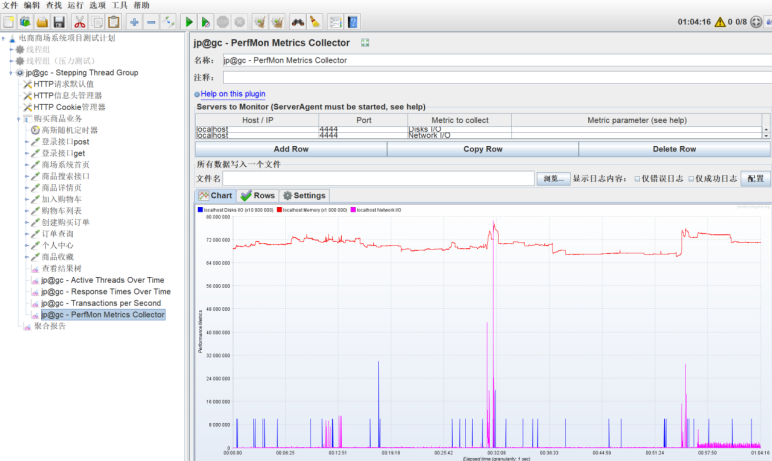Select jp@gc - Response Times Over Time

click(106, 292)
